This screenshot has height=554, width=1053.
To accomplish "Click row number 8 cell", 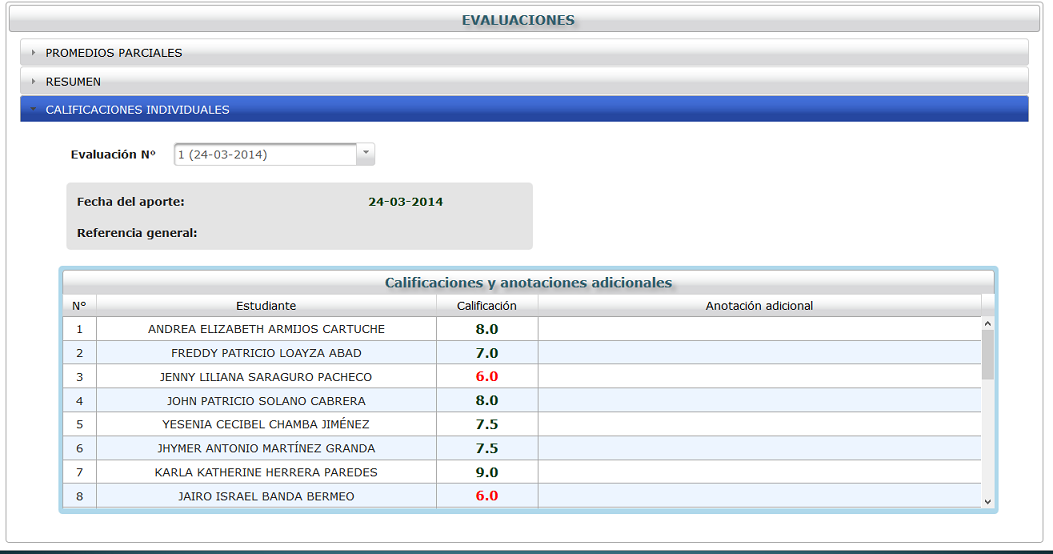I will click(79, 496).
